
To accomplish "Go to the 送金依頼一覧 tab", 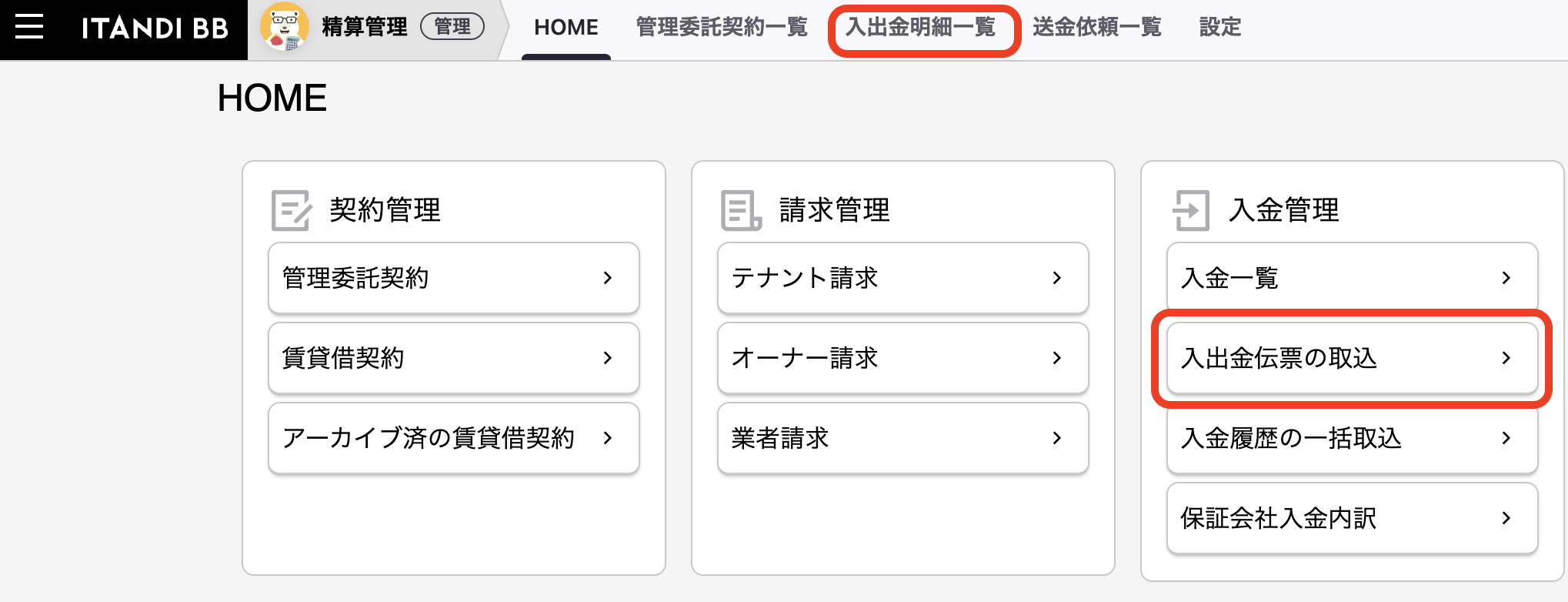I will 1097,28.
